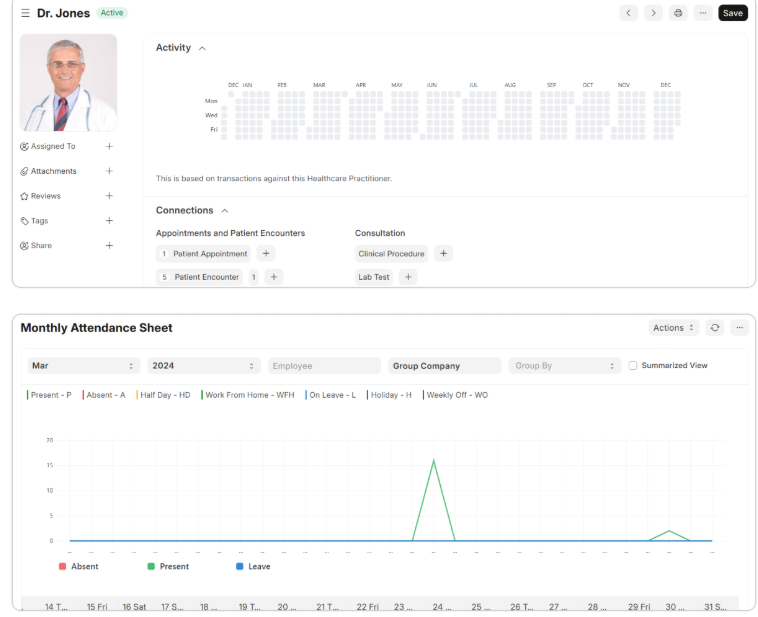Screen dimensions: 758x617
Task: Open the more options menu next to Save
Action: [703, 13]
